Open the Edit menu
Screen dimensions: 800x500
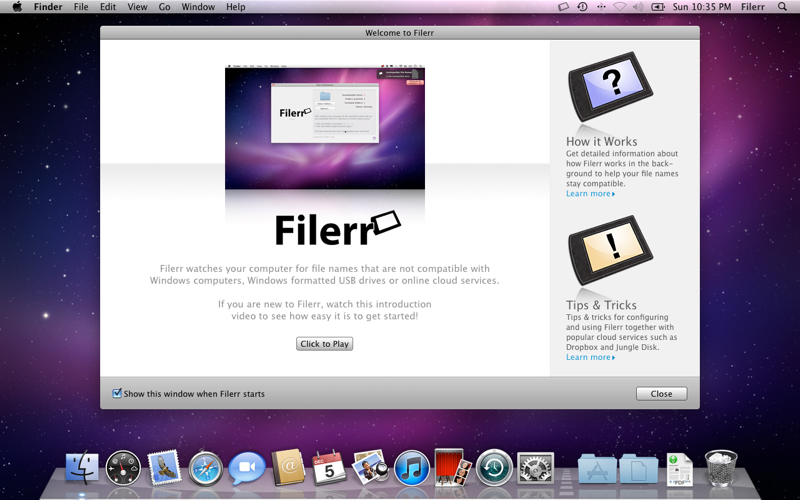tap(108, 7)
